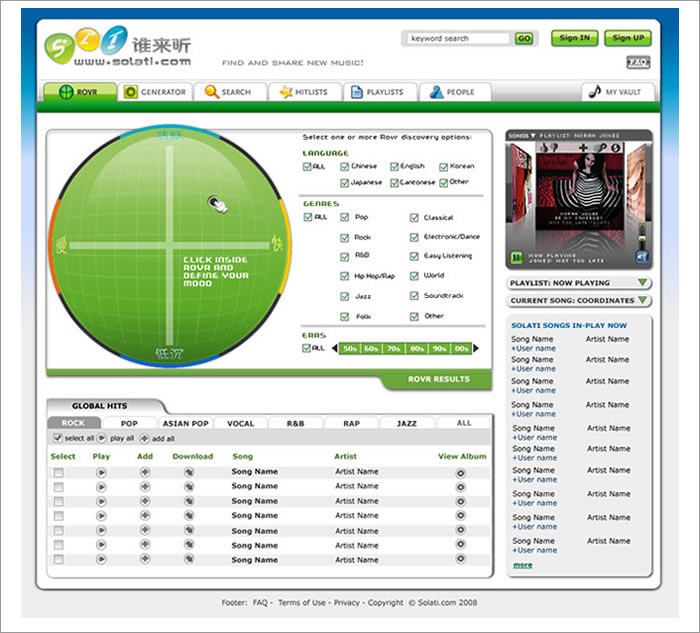
Task: Pause the now playing song
Action: tap(517, 257)
